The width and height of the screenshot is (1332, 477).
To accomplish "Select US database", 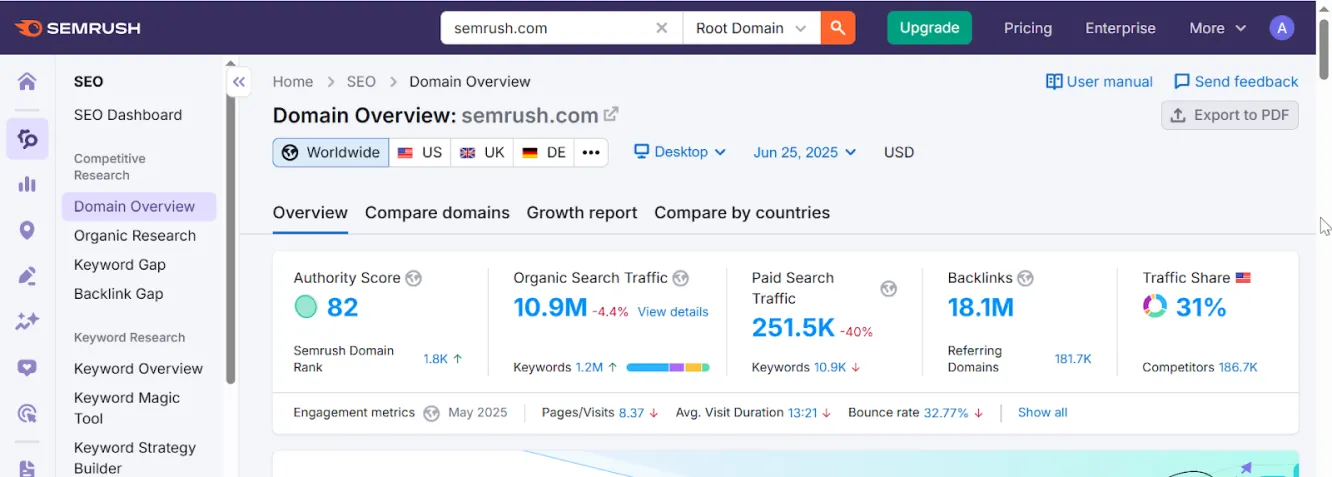I will (x=419, y=153).
